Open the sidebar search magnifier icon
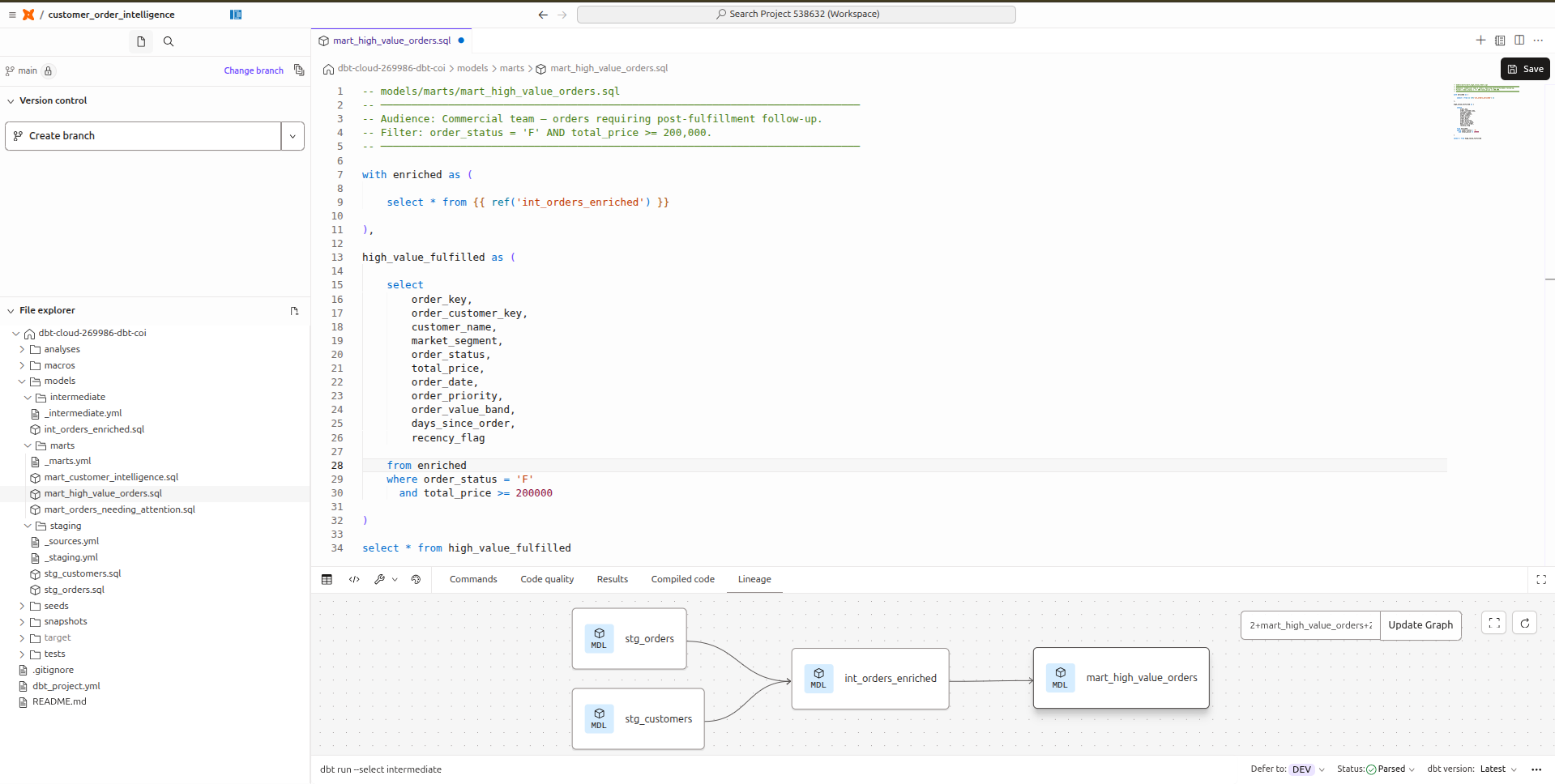The image size is (1555, 784). (x=169, y=41)
